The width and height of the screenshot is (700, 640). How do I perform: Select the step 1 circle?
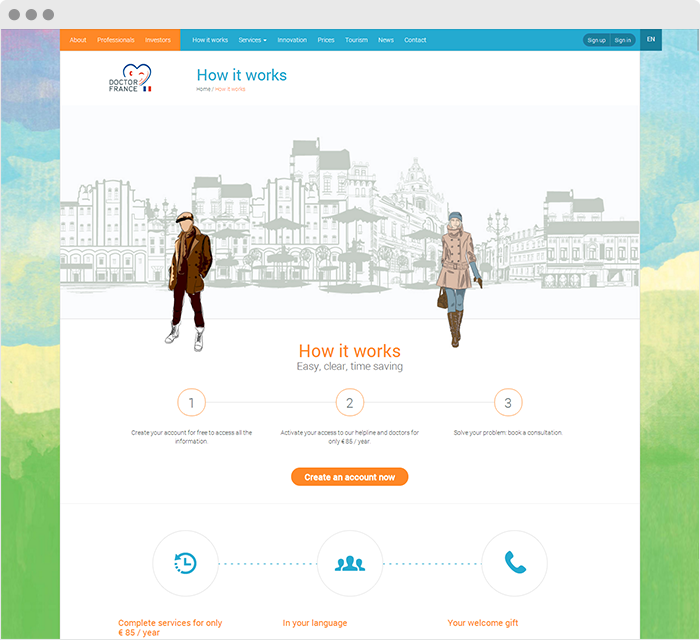191,403
